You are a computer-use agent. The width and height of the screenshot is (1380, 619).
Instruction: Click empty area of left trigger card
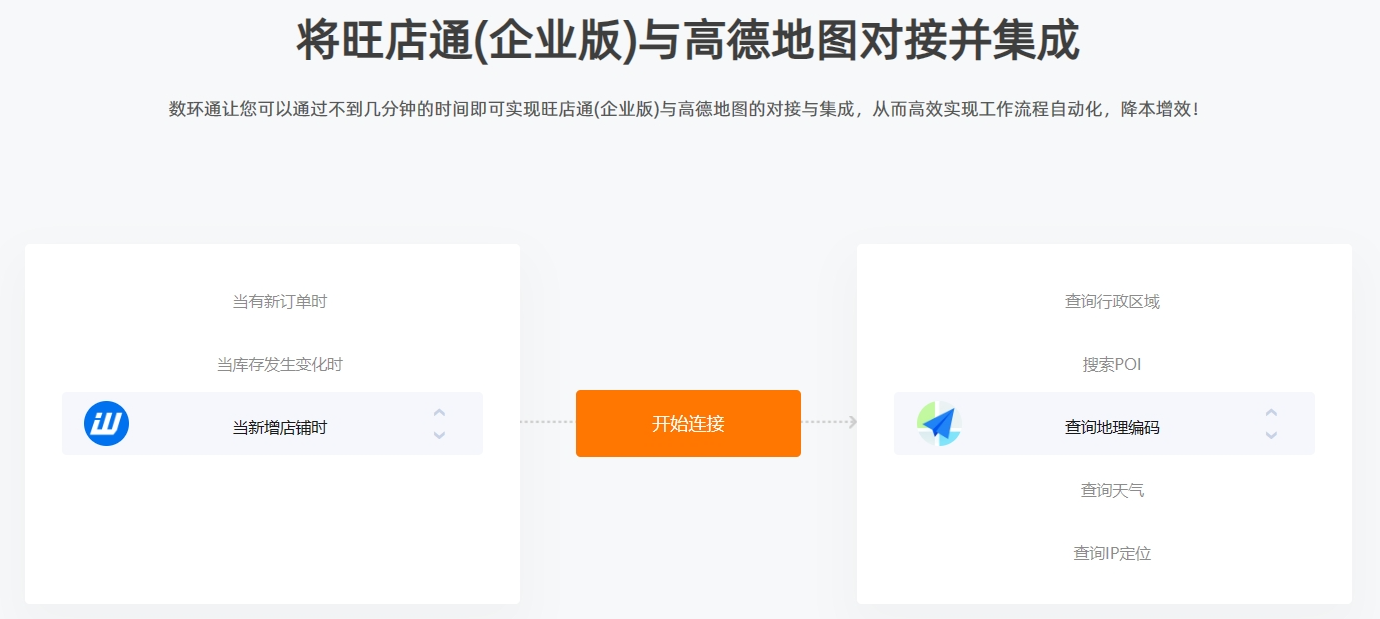(272, 530)
